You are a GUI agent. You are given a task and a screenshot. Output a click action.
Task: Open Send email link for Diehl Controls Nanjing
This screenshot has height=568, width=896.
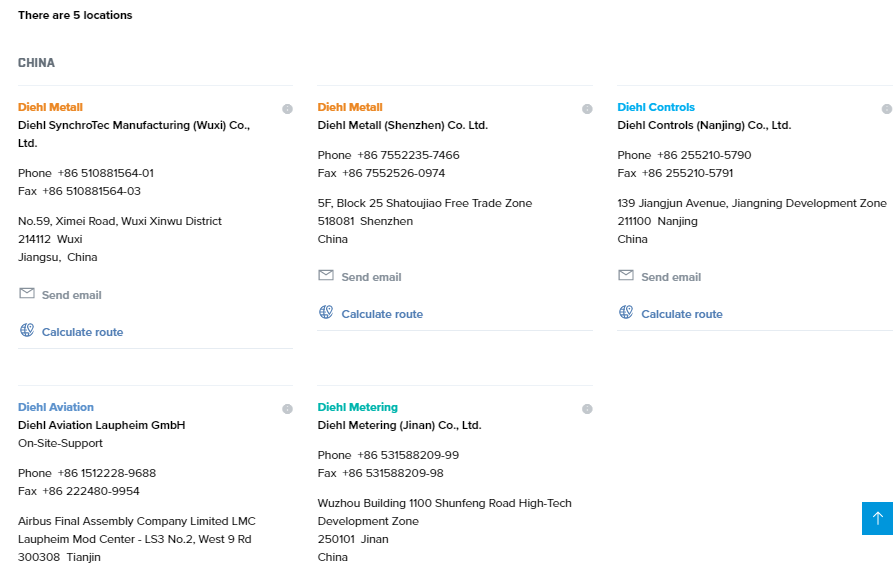coord(671,277)
